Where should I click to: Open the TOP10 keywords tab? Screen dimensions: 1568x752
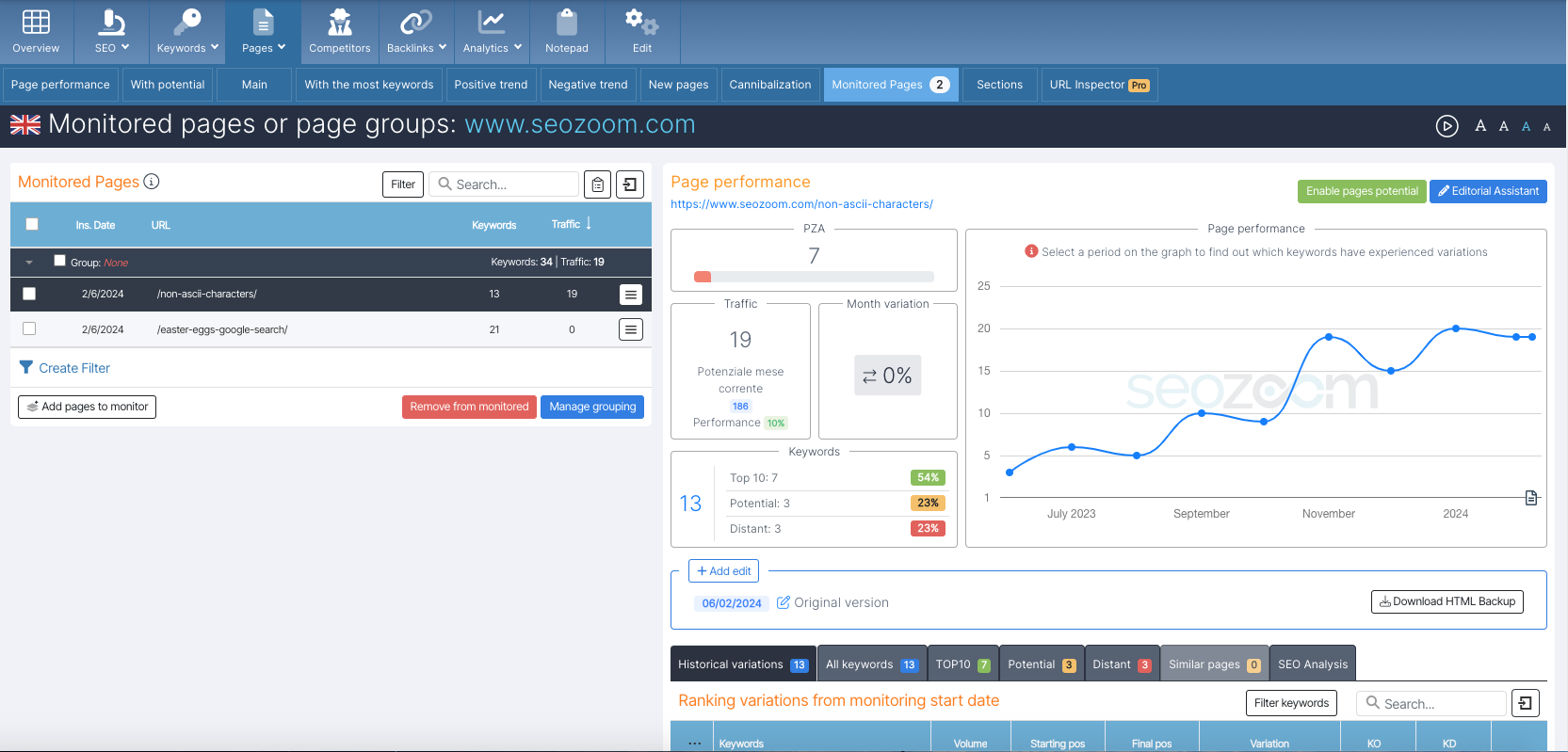click(x=962, y=664)
